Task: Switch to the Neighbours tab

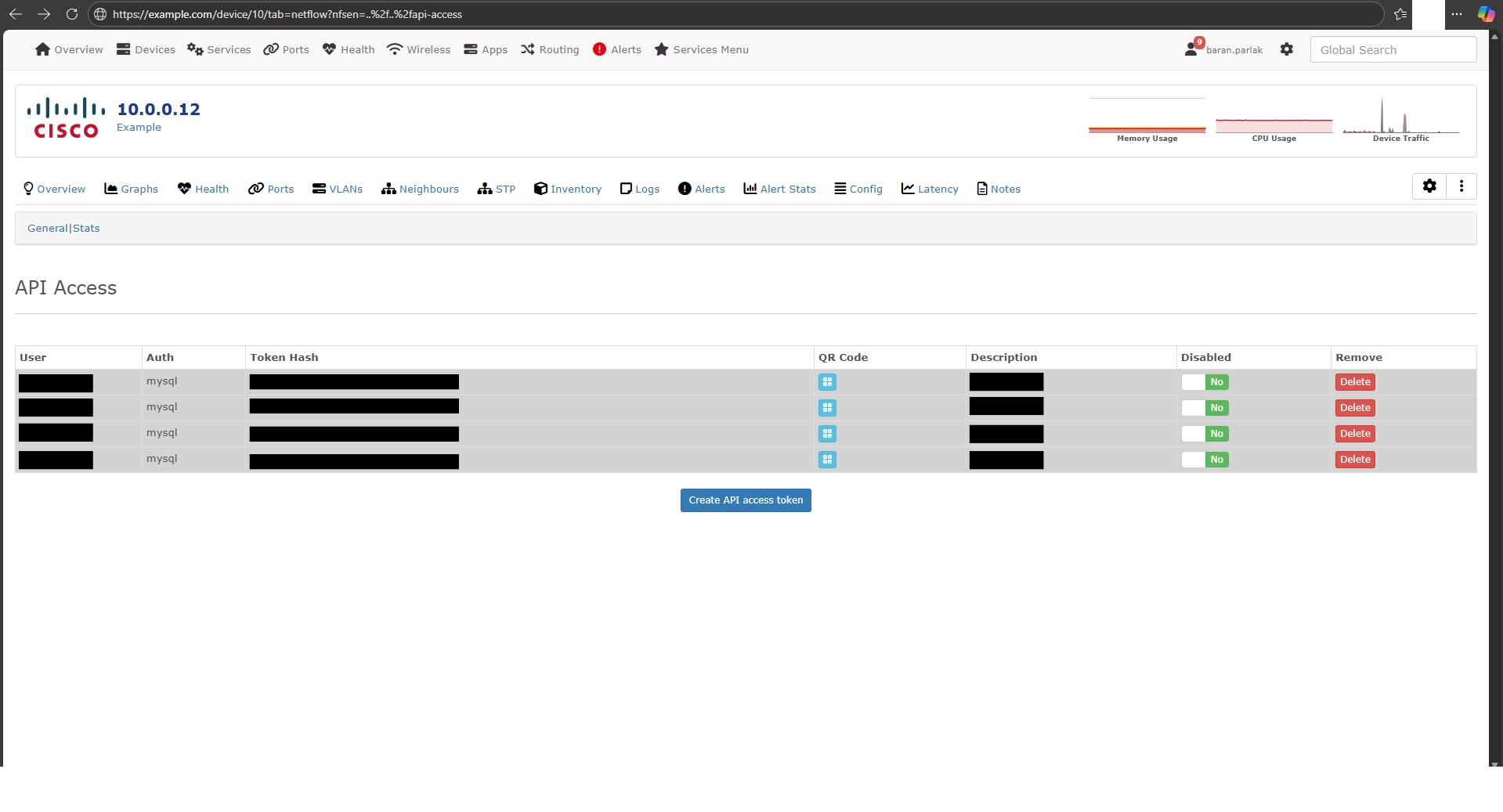Action: pos(421,189)
